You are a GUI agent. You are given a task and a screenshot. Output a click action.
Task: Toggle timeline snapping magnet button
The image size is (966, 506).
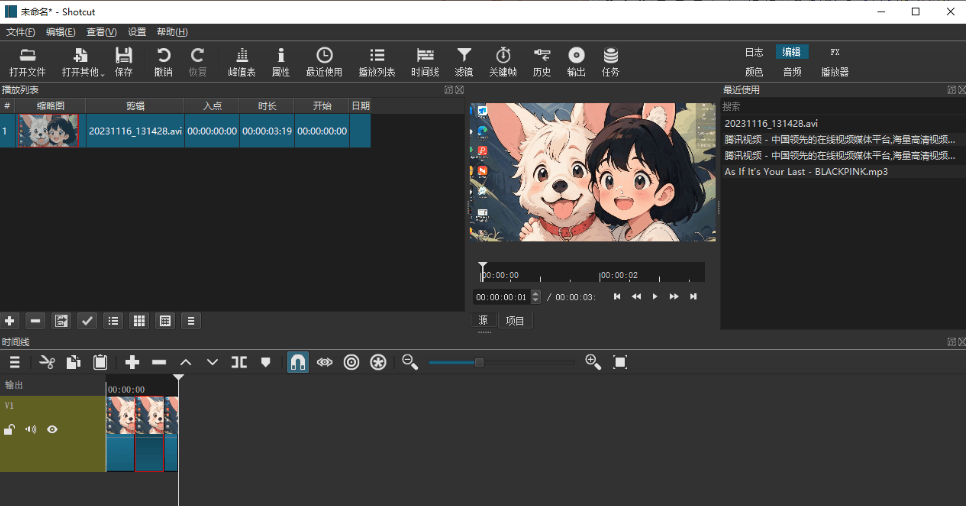pos(297,362)
